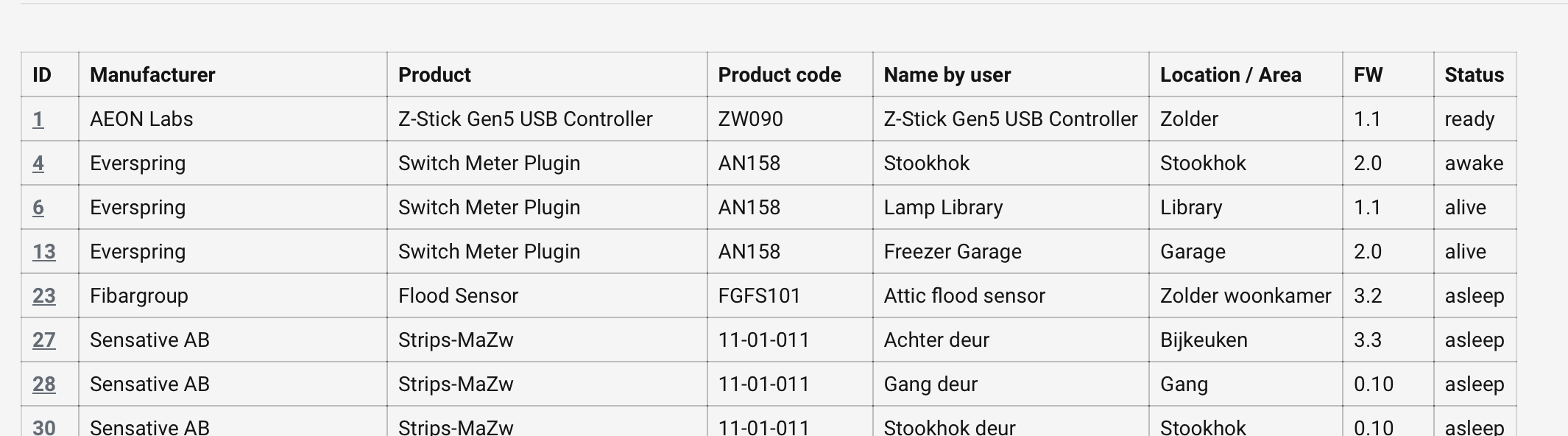Click the Manufacturer column header

(x=152, y=75)
